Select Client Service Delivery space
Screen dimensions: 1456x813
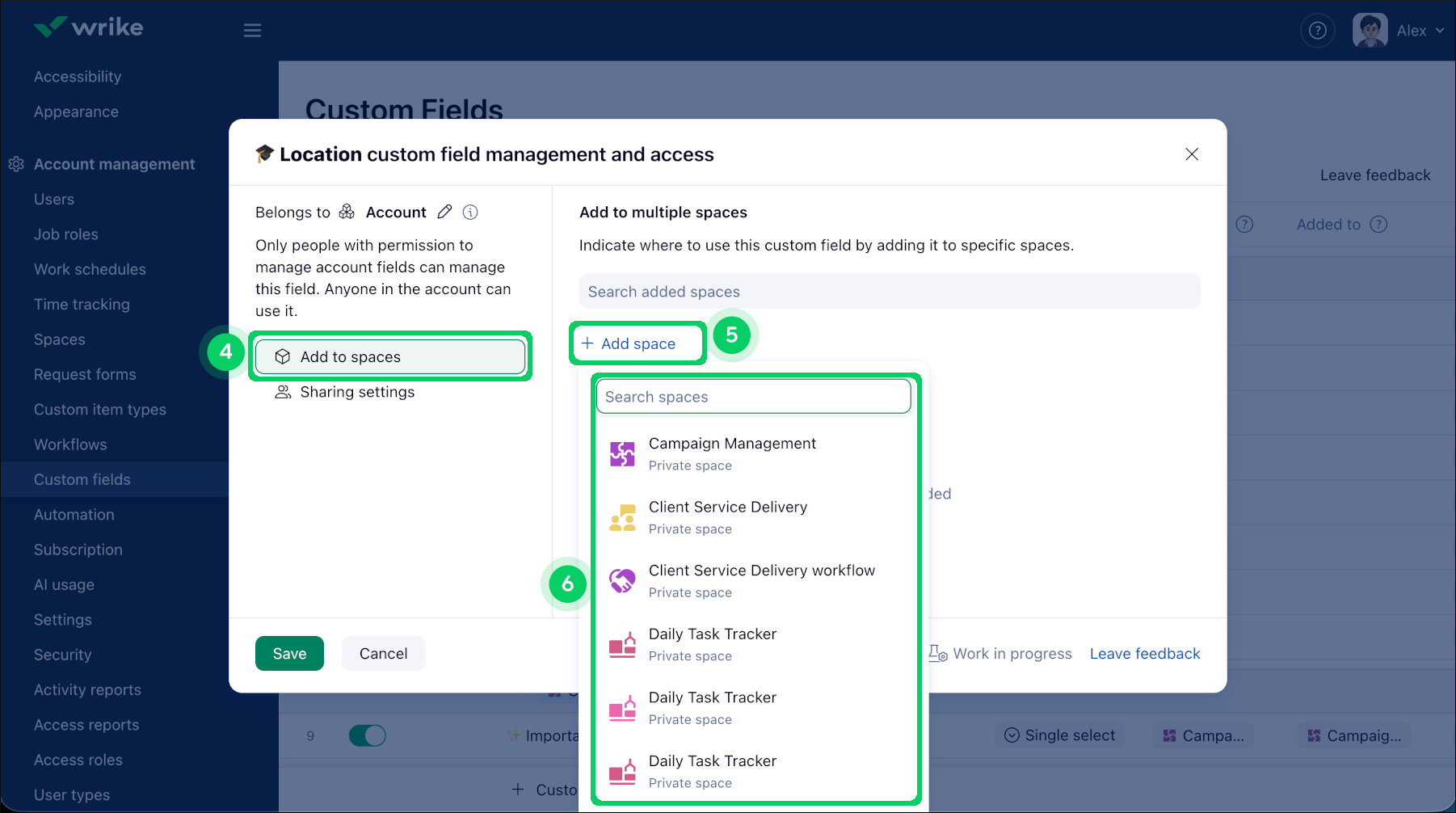755,517
